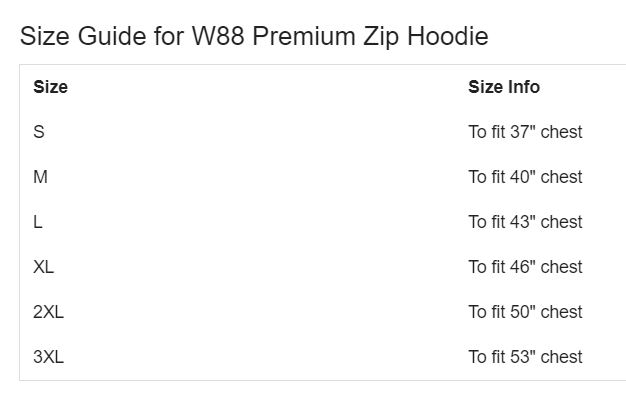Select the Size Info column header

tap(504, 87)
